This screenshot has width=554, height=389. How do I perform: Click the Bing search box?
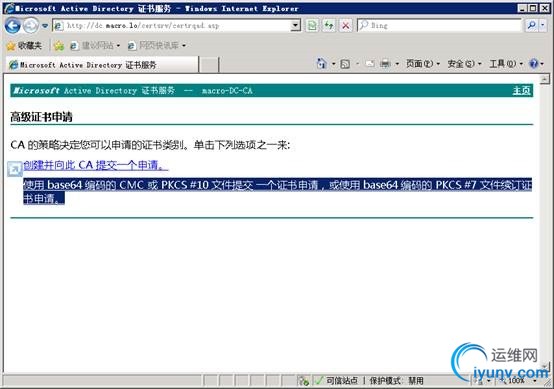click(439, 25)
